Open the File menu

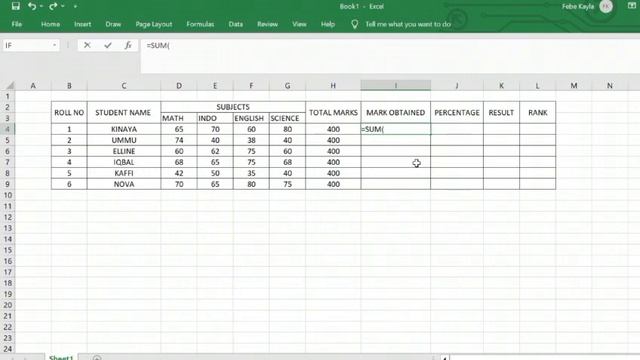(17, 24)
